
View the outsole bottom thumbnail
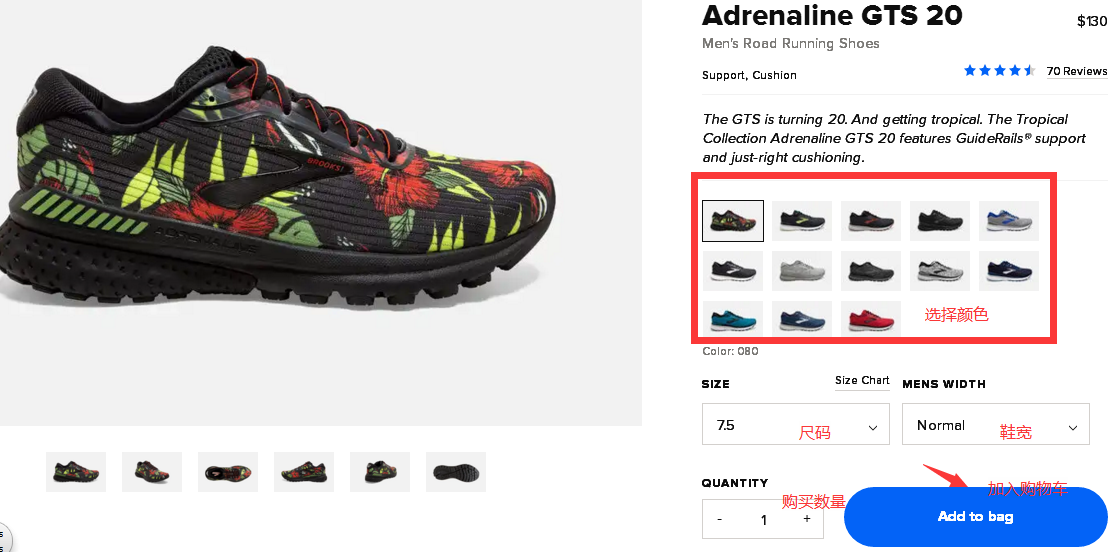pyautogui.click(x=456, y=472)
